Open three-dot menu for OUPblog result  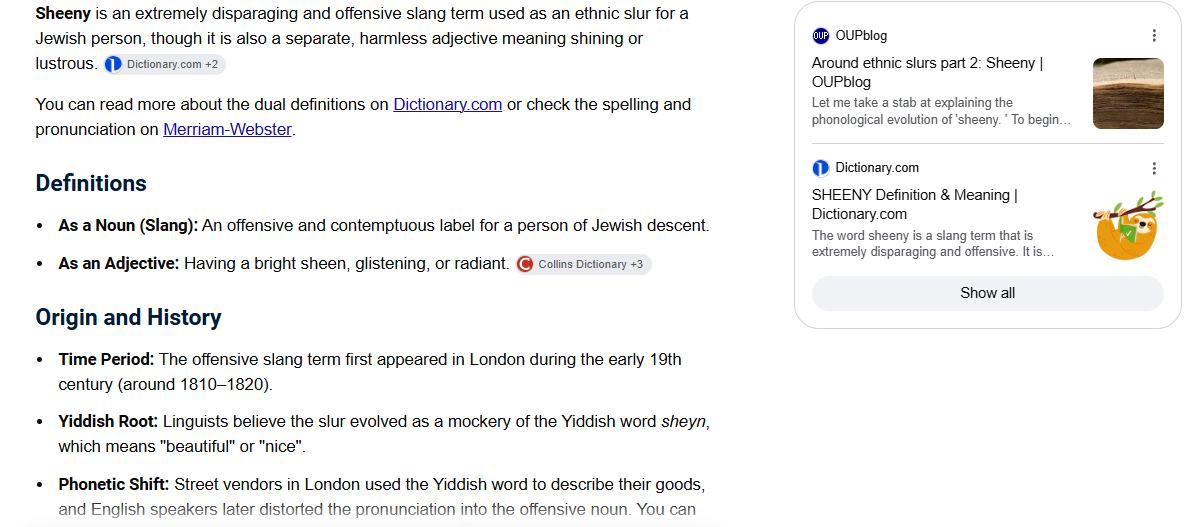(x=1153, y=36)
